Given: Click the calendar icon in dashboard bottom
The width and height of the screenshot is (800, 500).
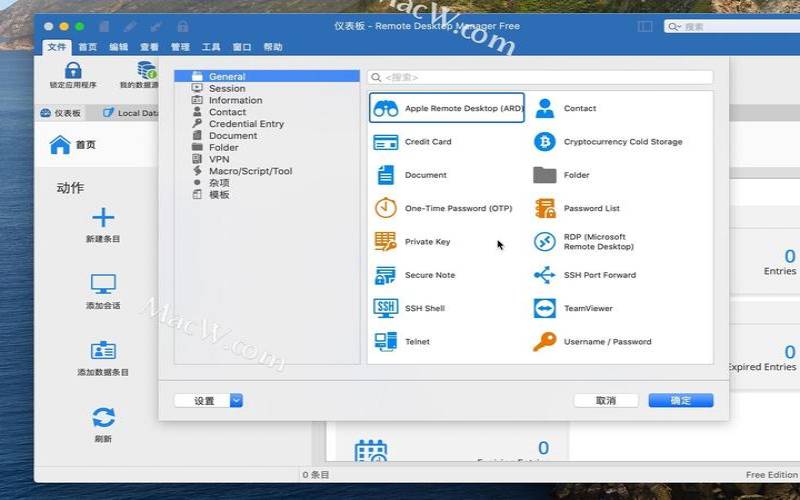Looking at the screenshot, I should tap(371, 451).
